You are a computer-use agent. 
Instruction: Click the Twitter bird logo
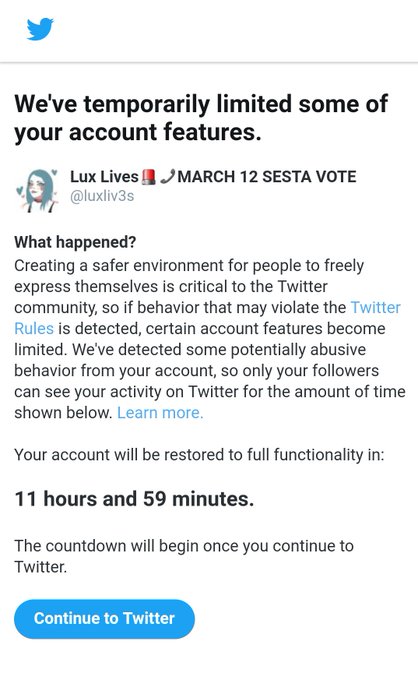40,29
